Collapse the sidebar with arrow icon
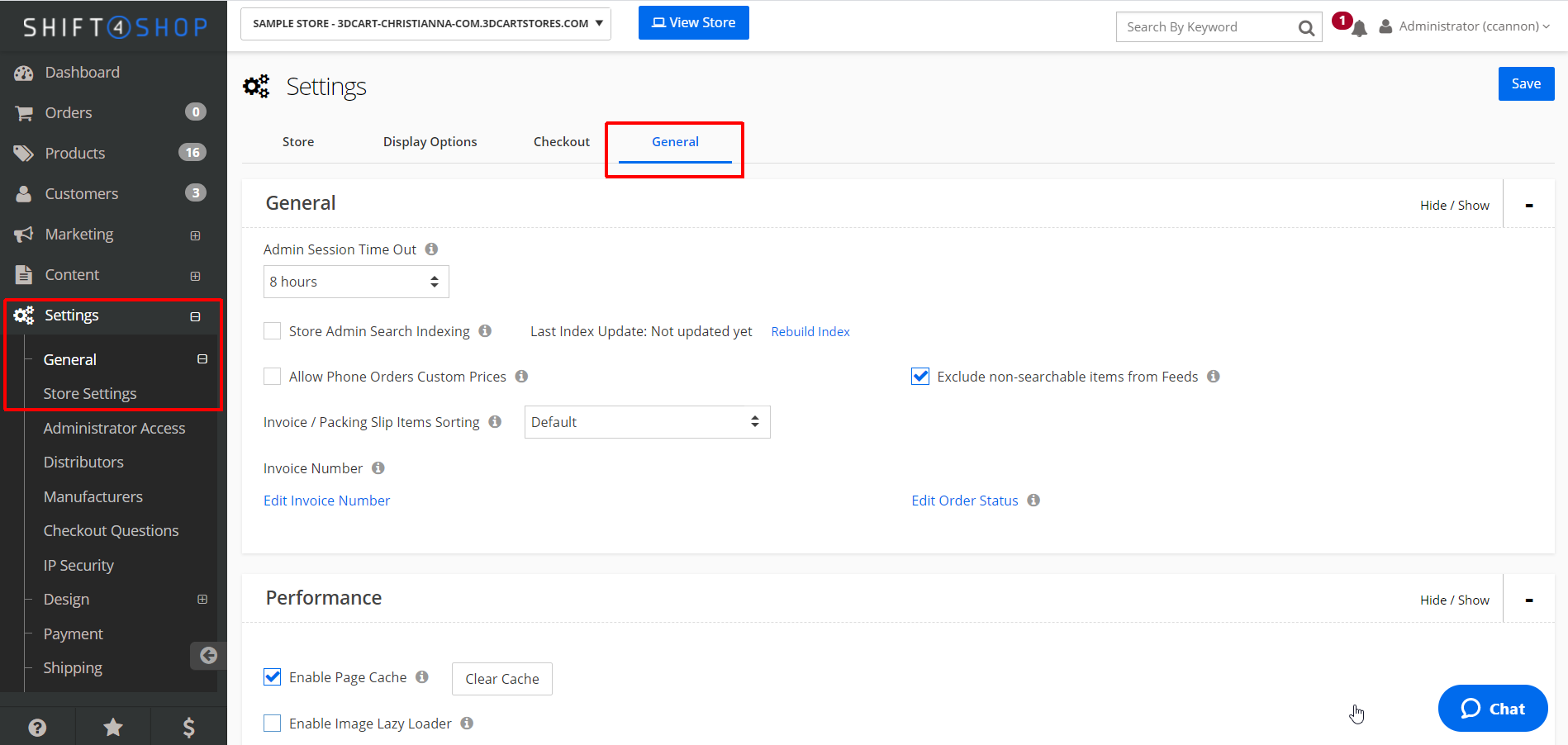The image size is (1568, 745). click(x=208, y=655)
